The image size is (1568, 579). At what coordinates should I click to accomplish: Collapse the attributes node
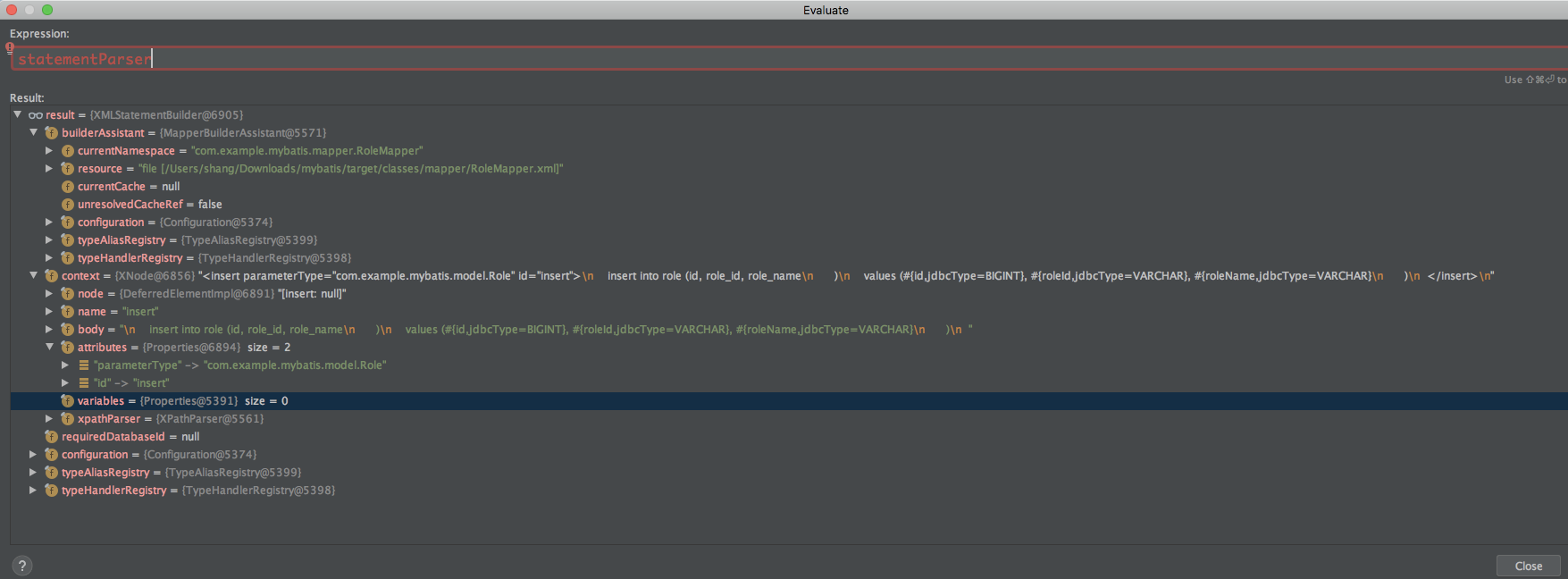pyautogui.click(x=49, y=348)
